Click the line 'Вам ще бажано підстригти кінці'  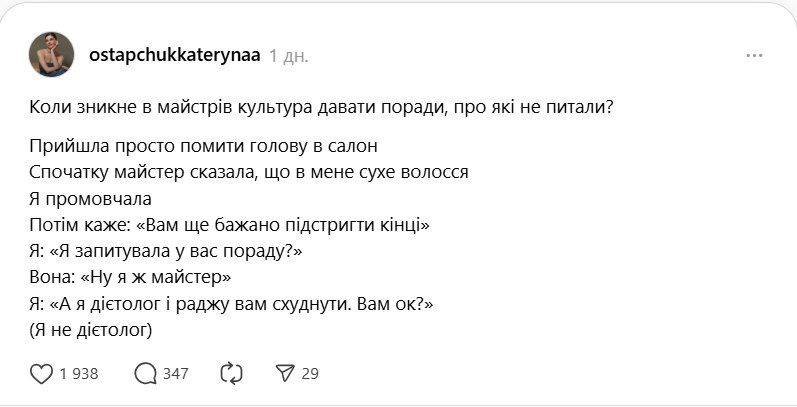(x=230, y=224)
